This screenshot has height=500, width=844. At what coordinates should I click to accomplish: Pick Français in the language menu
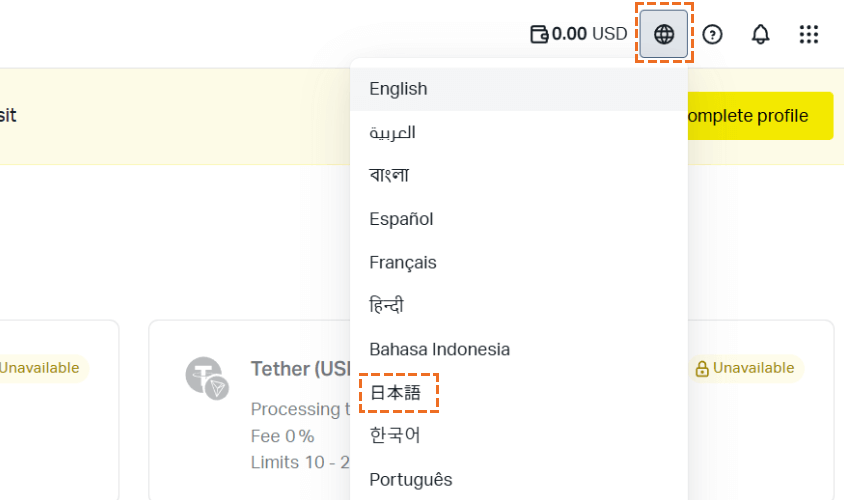point(403,262)
